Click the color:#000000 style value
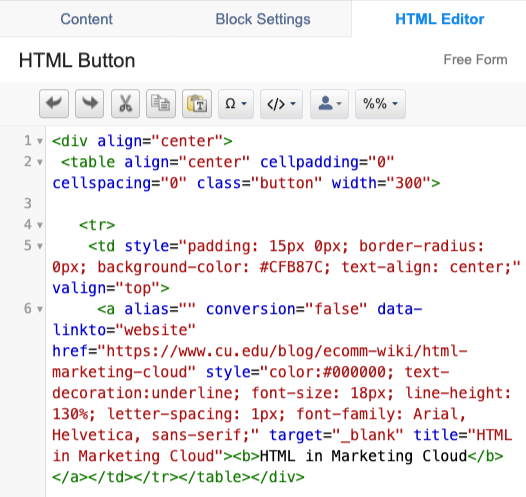The height and width of the screenshot is (497, 526). (x=327, y=372)
